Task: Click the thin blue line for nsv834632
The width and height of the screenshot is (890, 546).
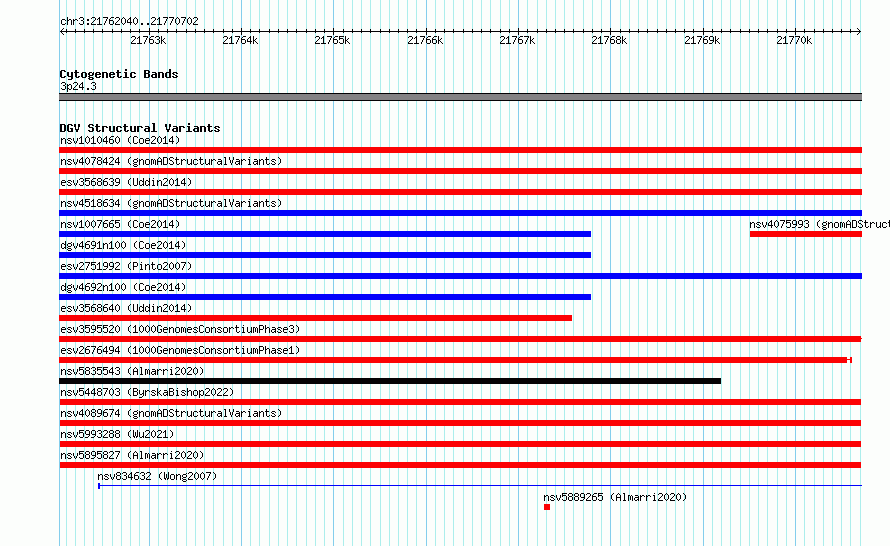Action: point(480,486)
